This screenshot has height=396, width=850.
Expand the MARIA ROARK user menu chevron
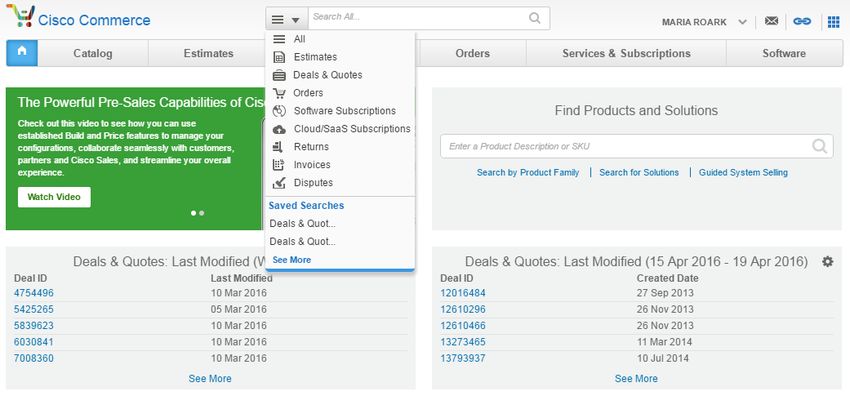pos(742,22)
